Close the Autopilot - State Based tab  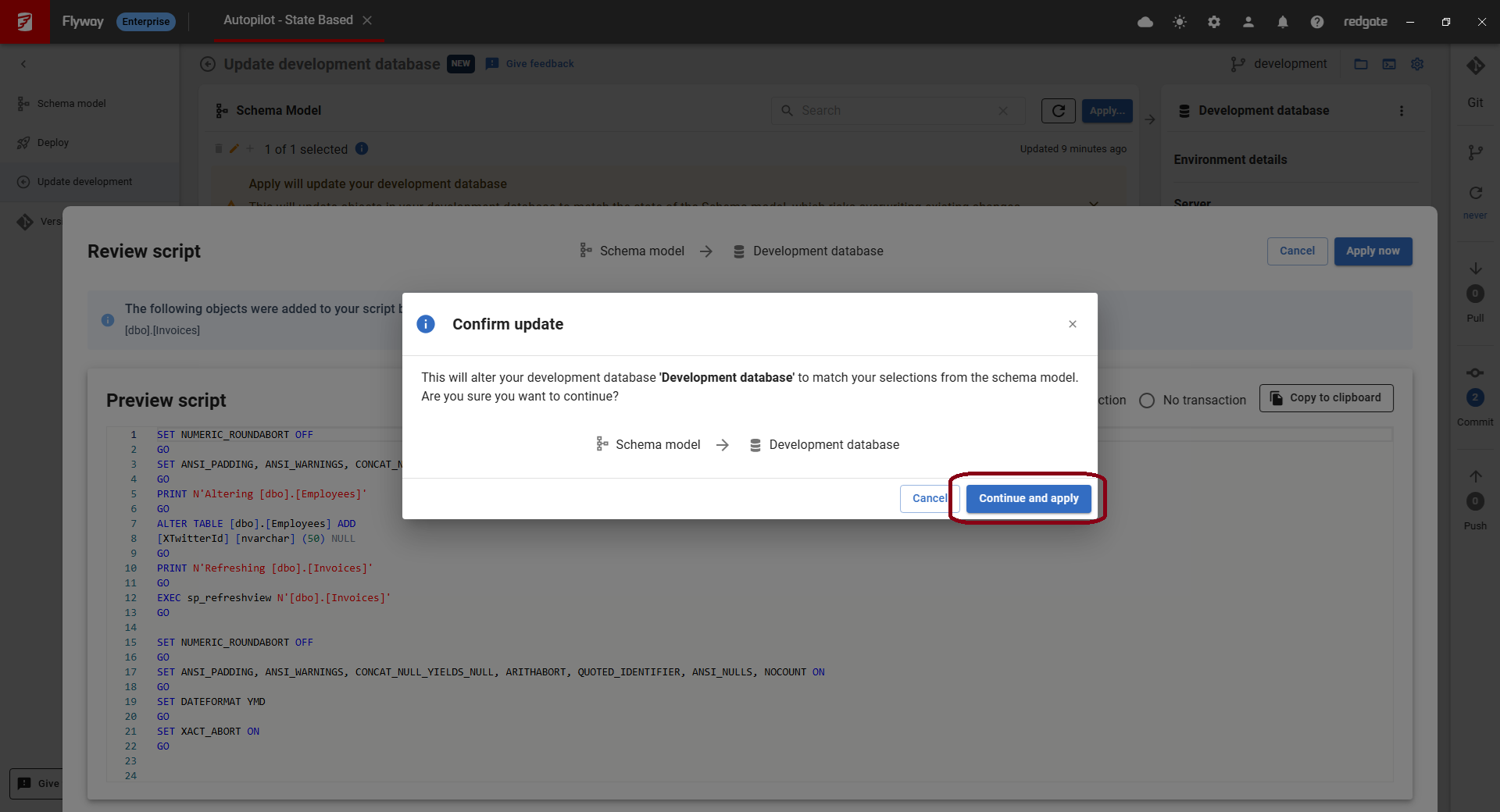pyautogui.click(x=367, y=20)
